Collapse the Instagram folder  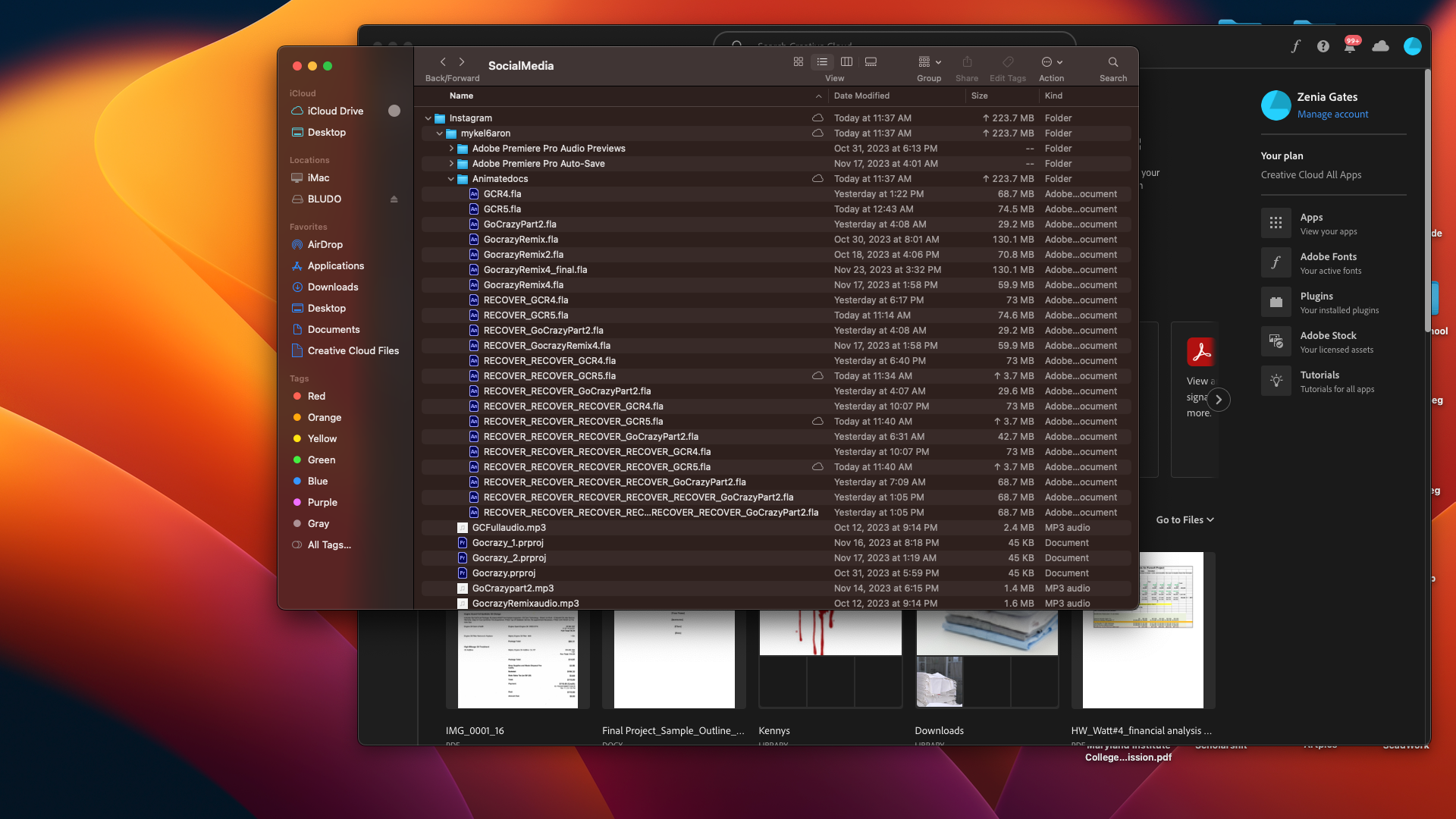pos(429,118)
